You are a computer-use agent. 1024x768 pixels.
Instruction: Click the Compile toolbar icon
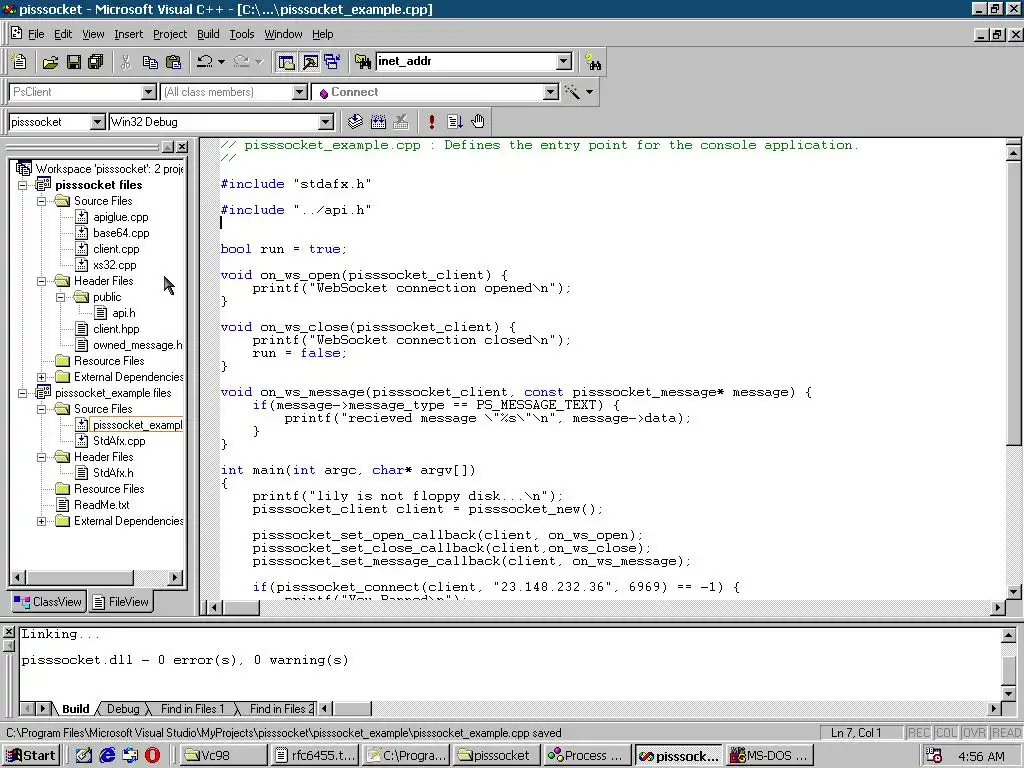[355, 121]
